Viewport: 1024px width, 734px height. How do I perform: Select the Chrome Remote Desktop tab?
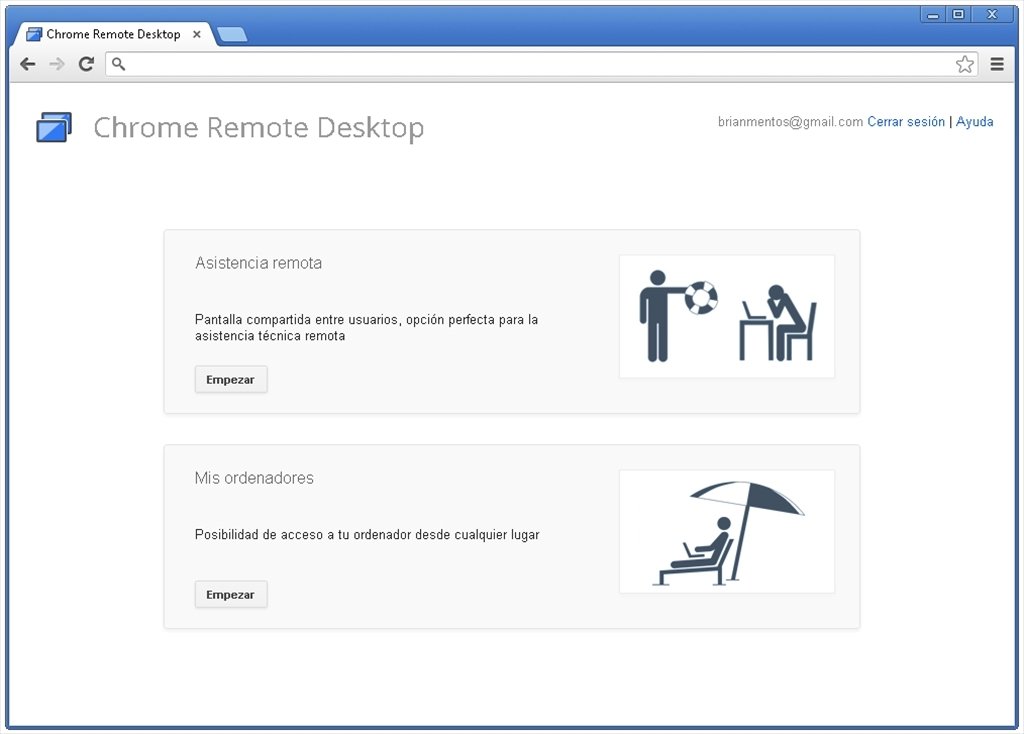coord(114,34)
